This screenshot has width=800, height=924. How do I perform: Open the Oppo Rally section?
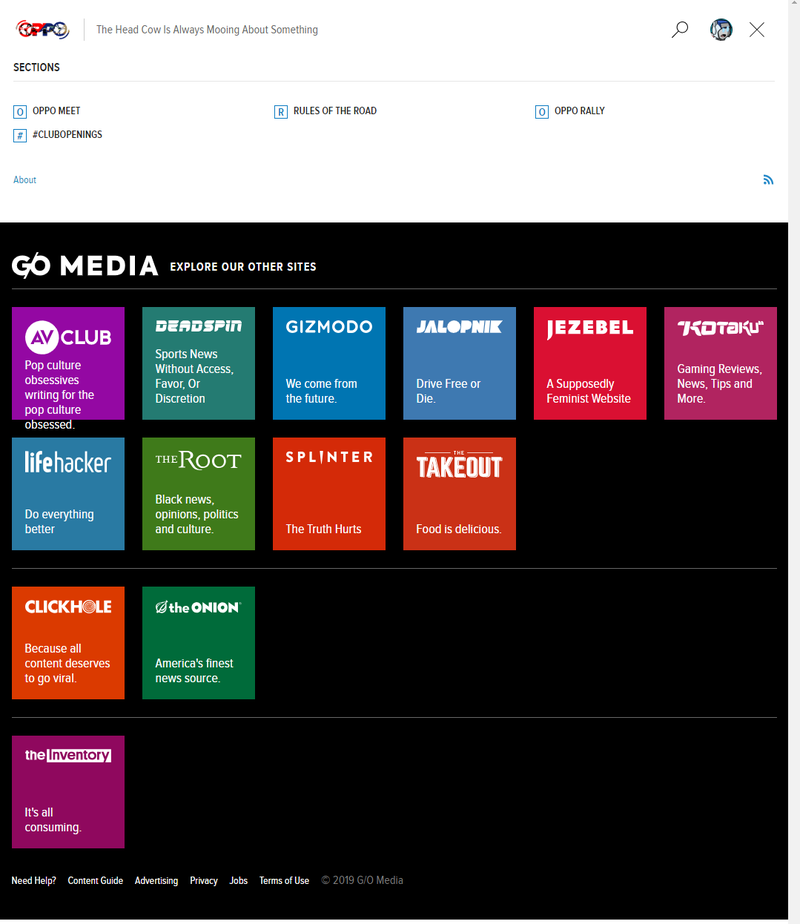tap(580, 111)
